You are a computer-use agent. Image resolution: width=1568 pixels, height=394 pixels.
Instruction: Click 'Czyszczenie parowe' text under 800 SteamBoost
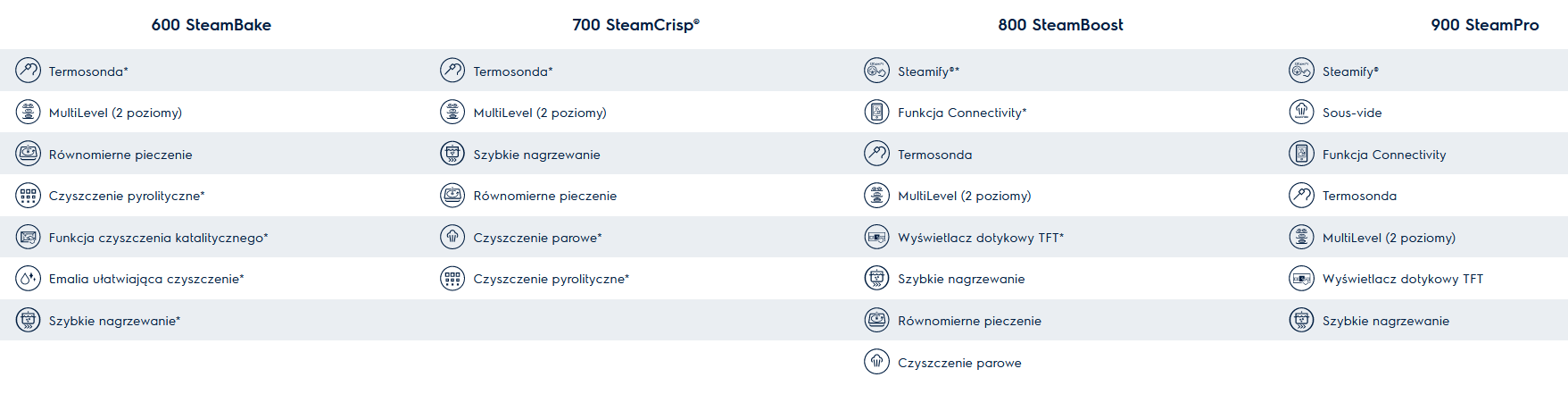tap(959, 363)
